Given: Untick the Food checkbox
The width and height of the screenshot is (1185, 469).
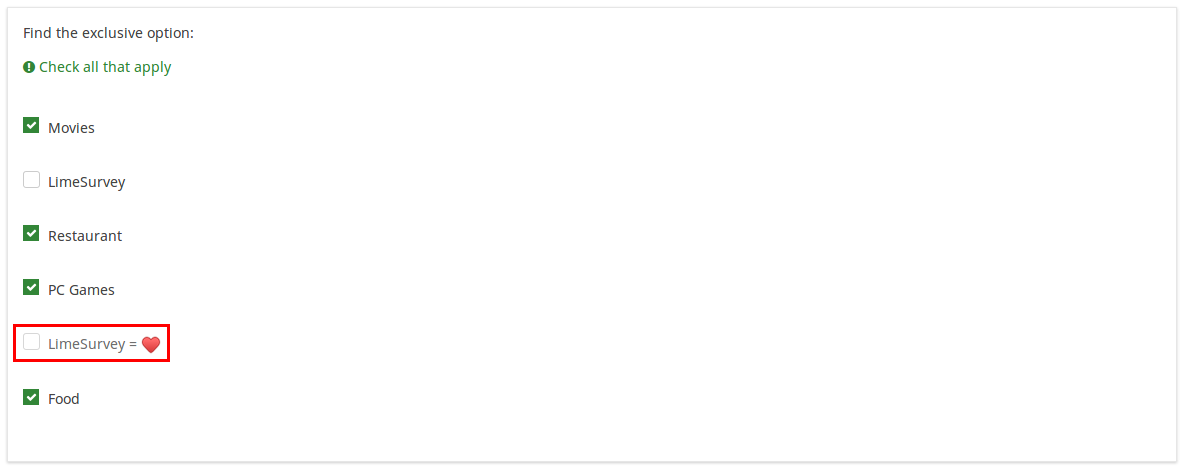Looking at the screenshot, I should (x=31, y=397).
